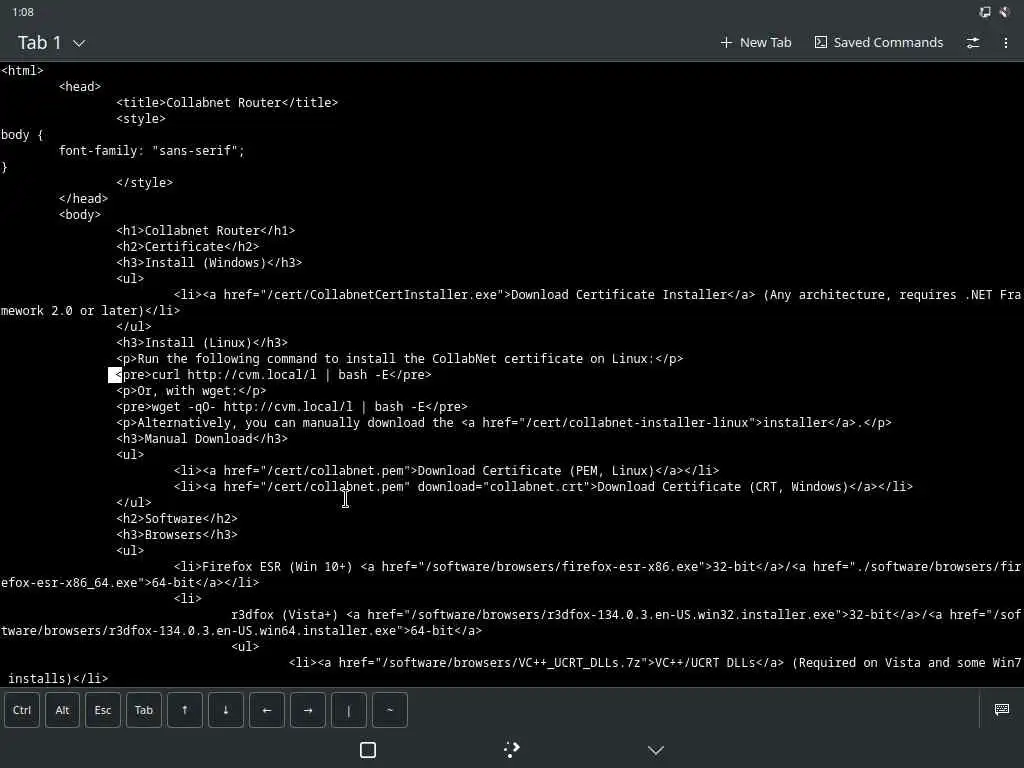This screenshot has width=1024, height=768.
Task: Tap the tilde character key button
Action: [389, 710]
